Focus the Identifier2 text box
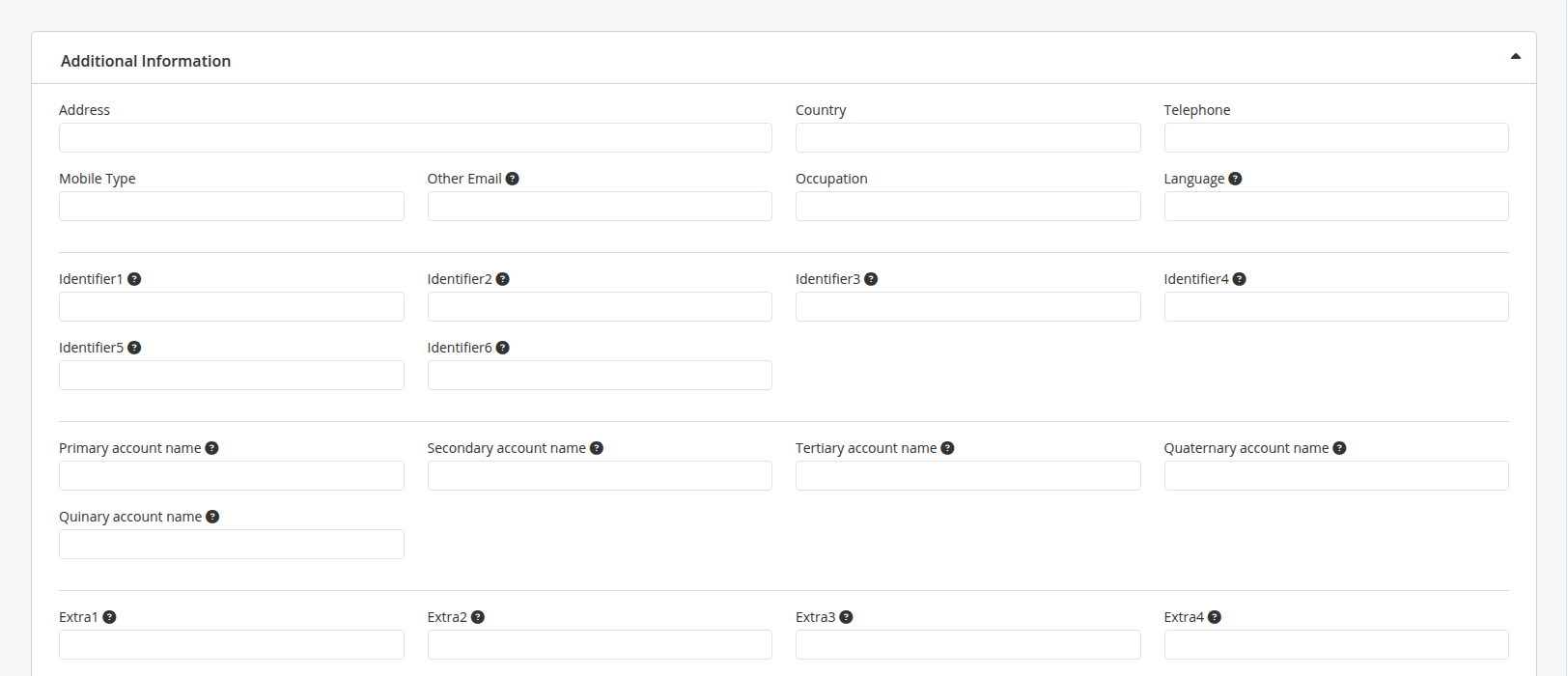The width and height of the screenshot is (1568, 676). (x=600, y=307)
